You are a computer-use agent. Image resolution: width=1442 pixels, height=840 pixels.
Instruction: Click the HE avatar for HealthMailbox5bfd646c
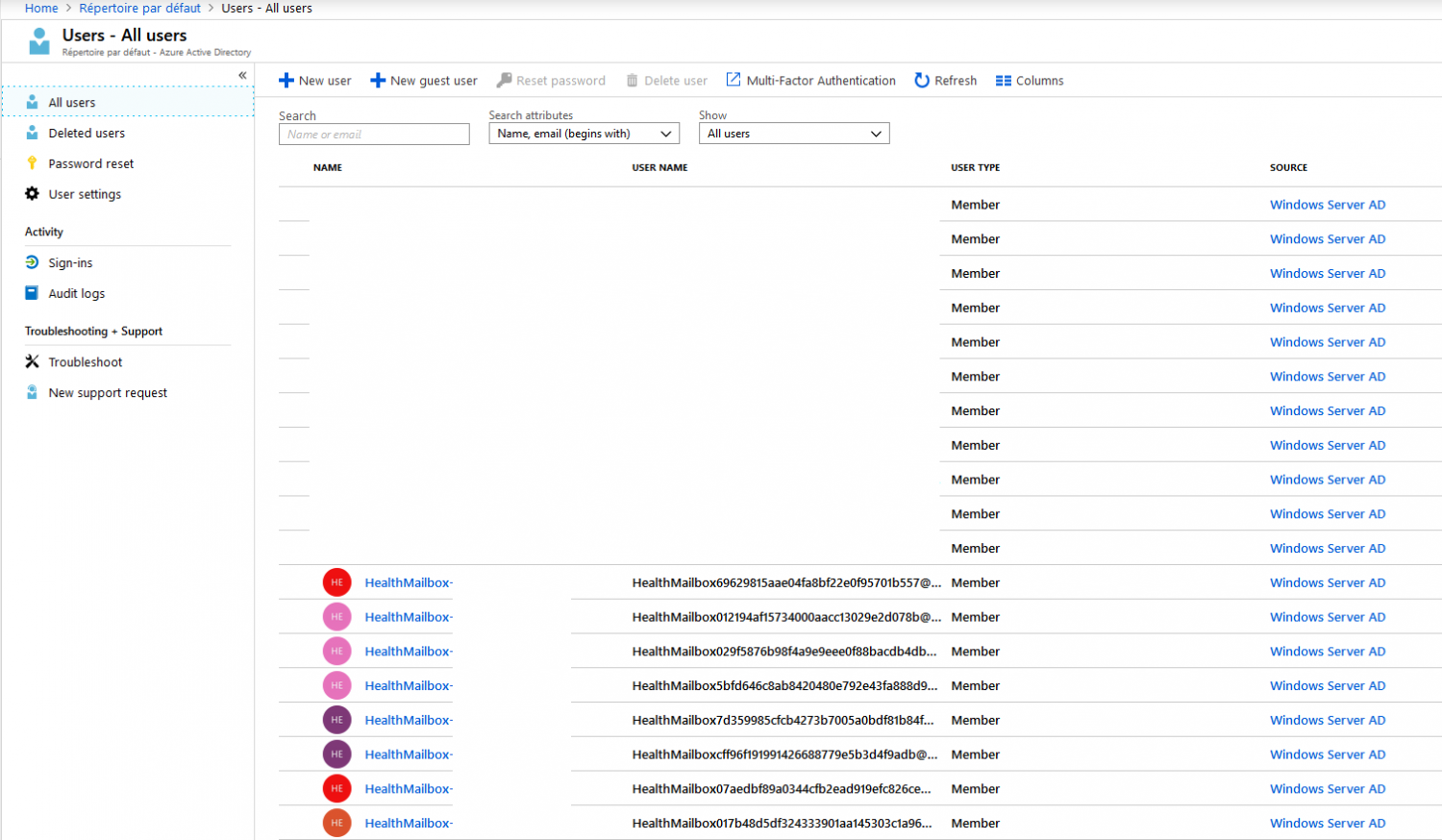[336, 685]
